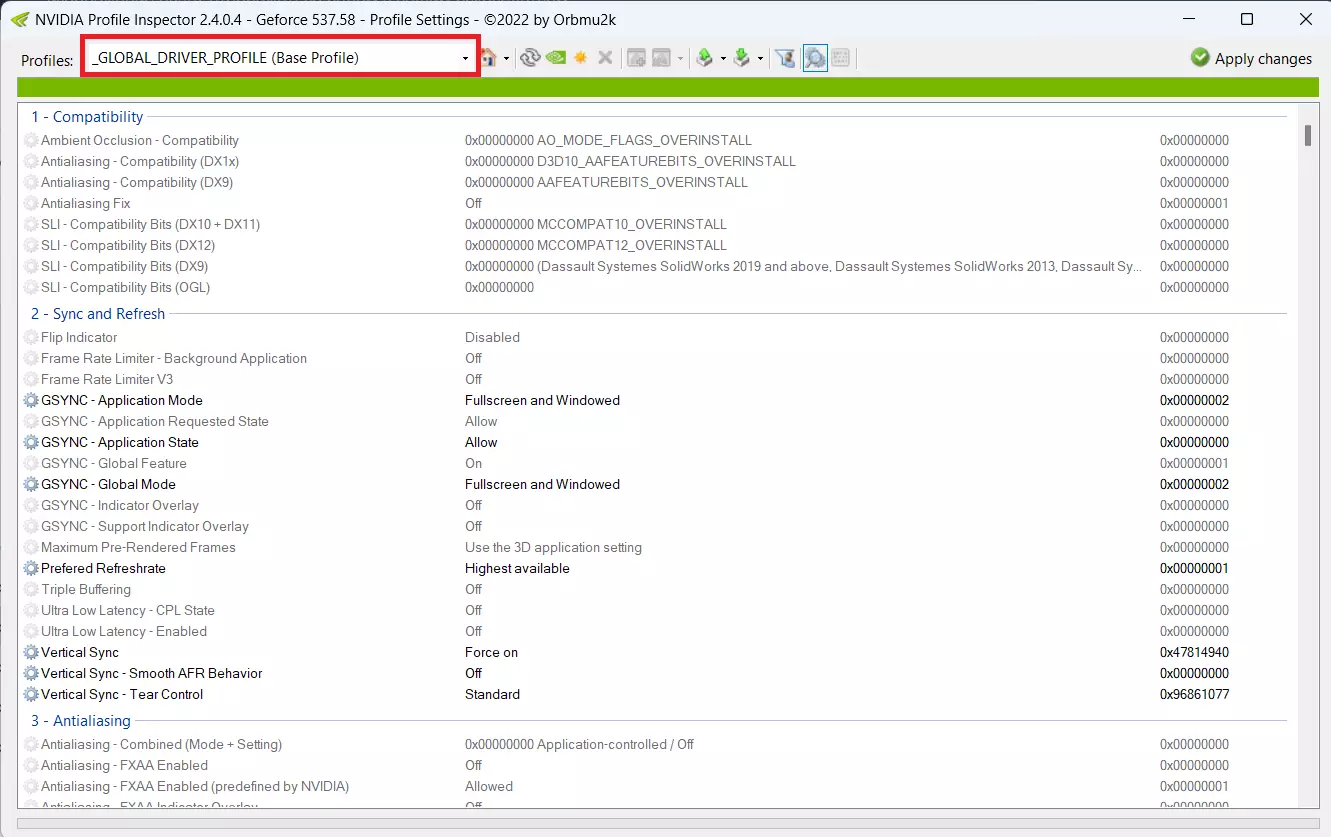The image size is (1331, 837).
Task: Collapse the 2 - Sync and Refresh section
Action: click(98, 314)
